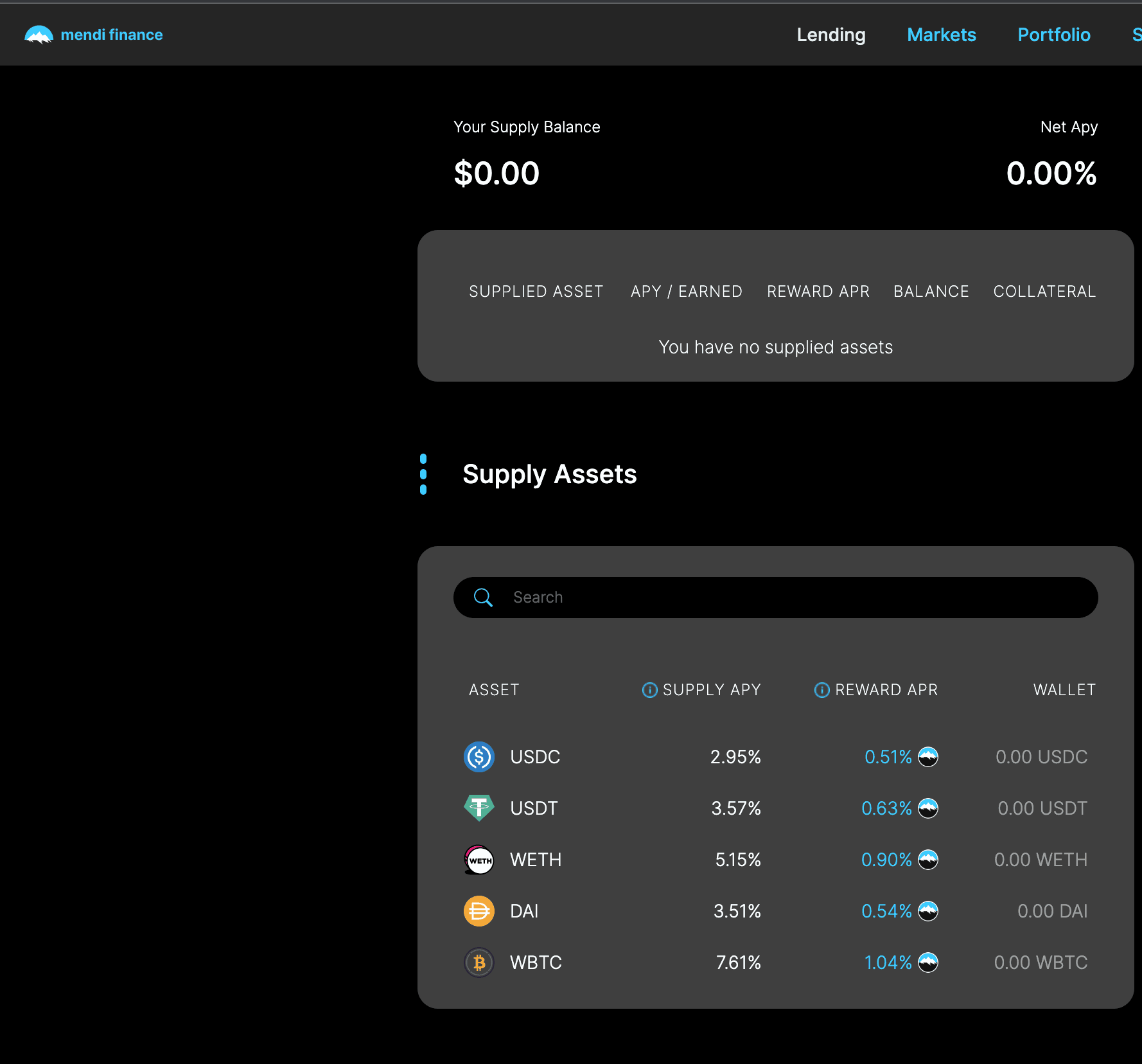This screenshot has height=1064, width=1142.
Task: Go to the Portfolio page
Action: click(x=1053, y=35)
